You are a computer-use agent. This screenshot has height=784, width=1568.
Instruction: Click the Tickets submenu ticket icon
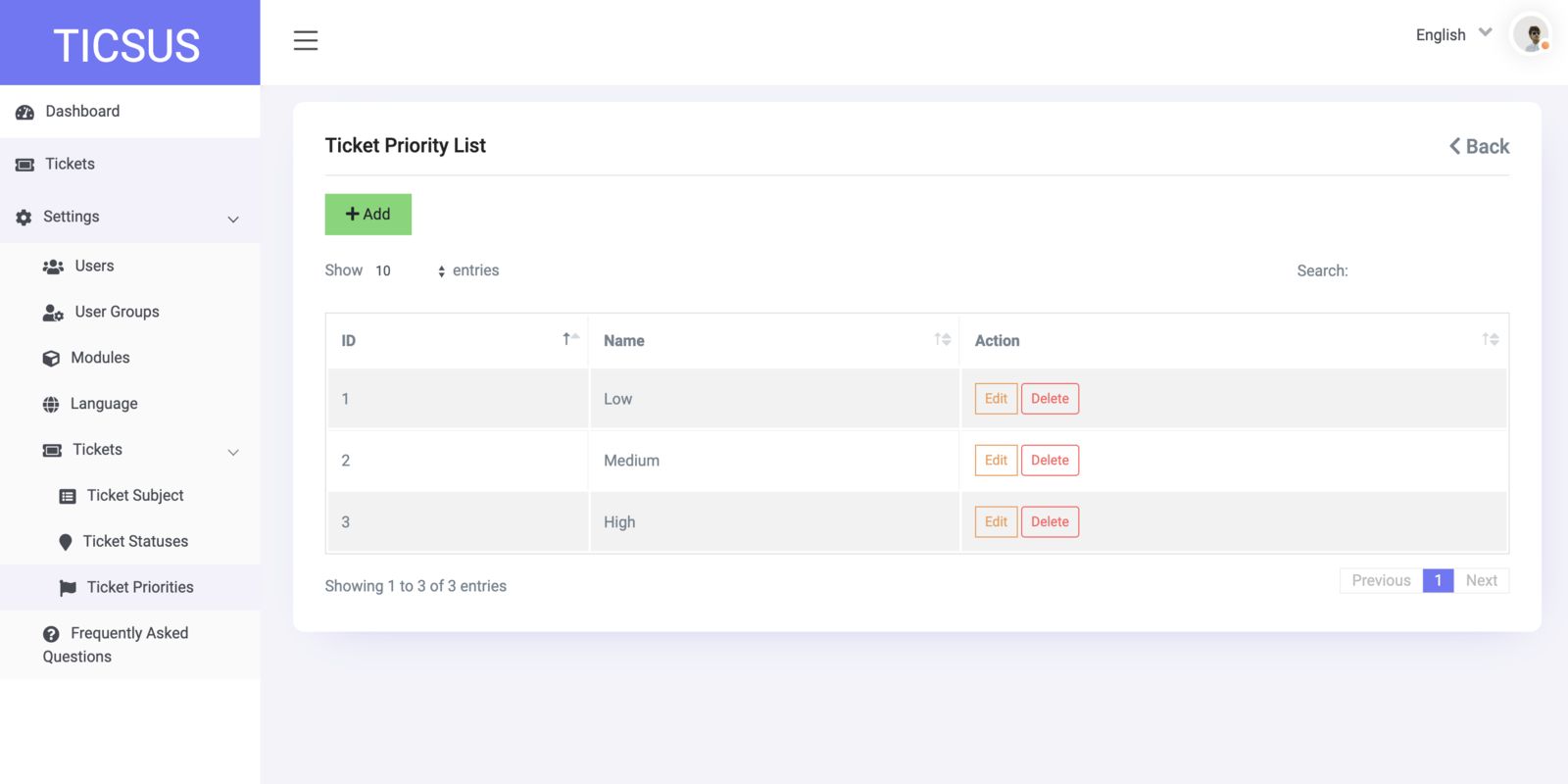[x=52, y=451]
